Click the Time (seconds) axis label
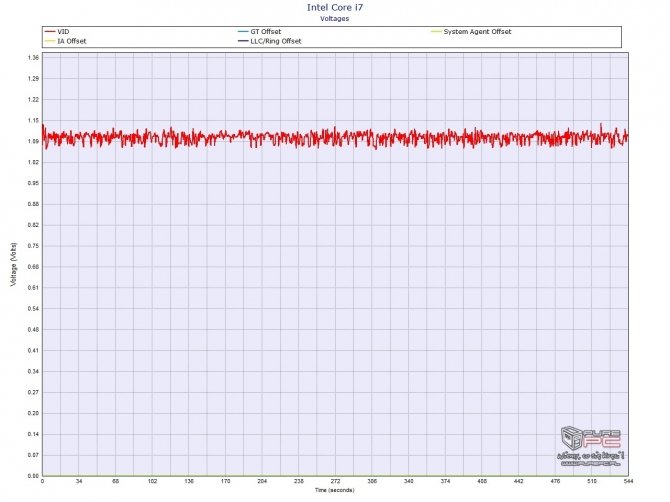670x502 pixels. [335, 490]
